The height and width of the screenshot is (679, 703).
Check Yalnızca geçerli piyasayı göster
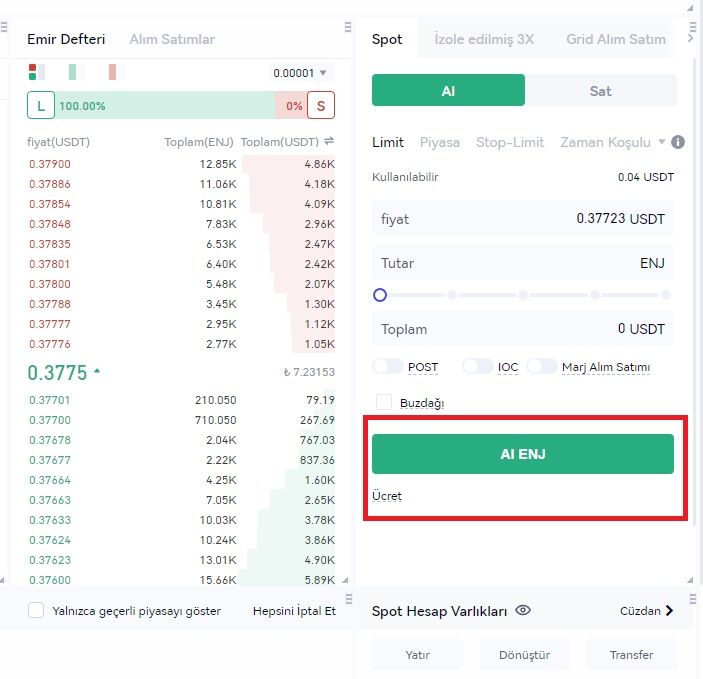(x=37, y=610)
